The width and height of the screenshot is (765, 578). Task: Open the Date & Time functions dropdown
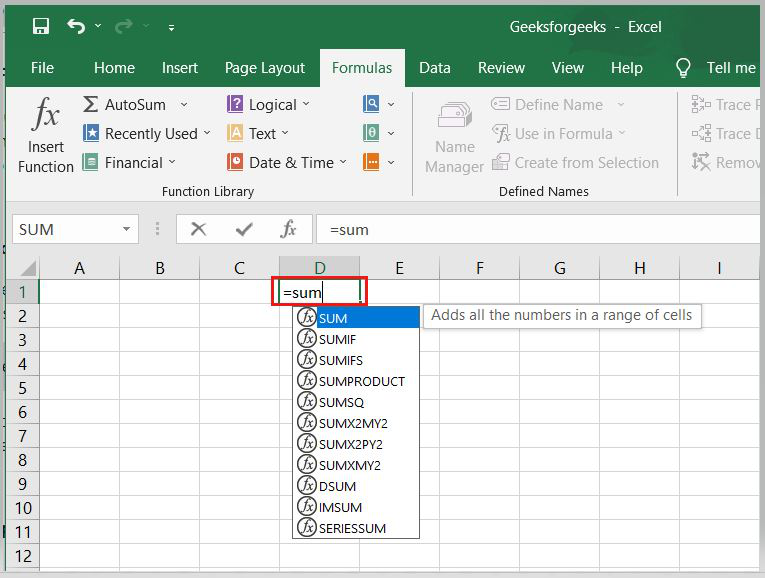(287, 162)
